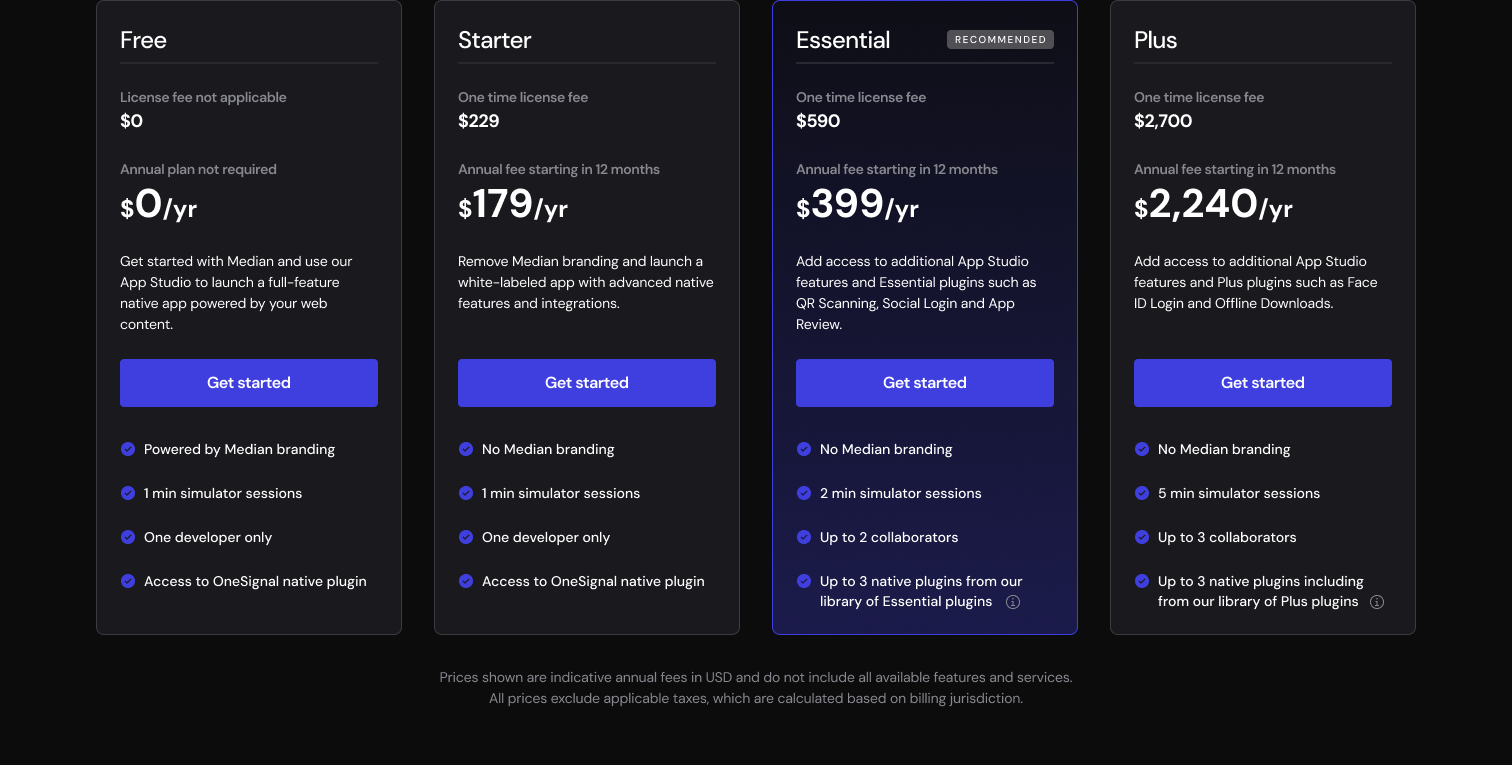Select the Plus plan heading
Image resolution: width=1512 pixels, height=765 pixels.
pos(1155,40)
